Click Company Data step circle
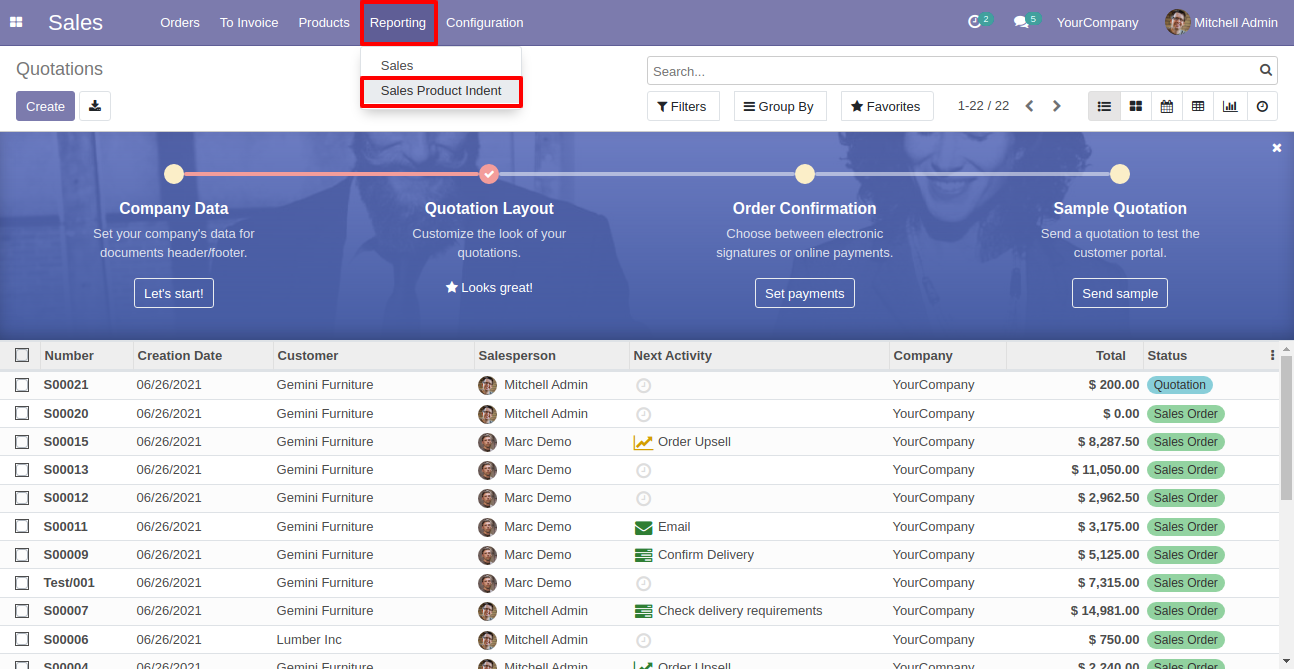 tap(174, 174)
